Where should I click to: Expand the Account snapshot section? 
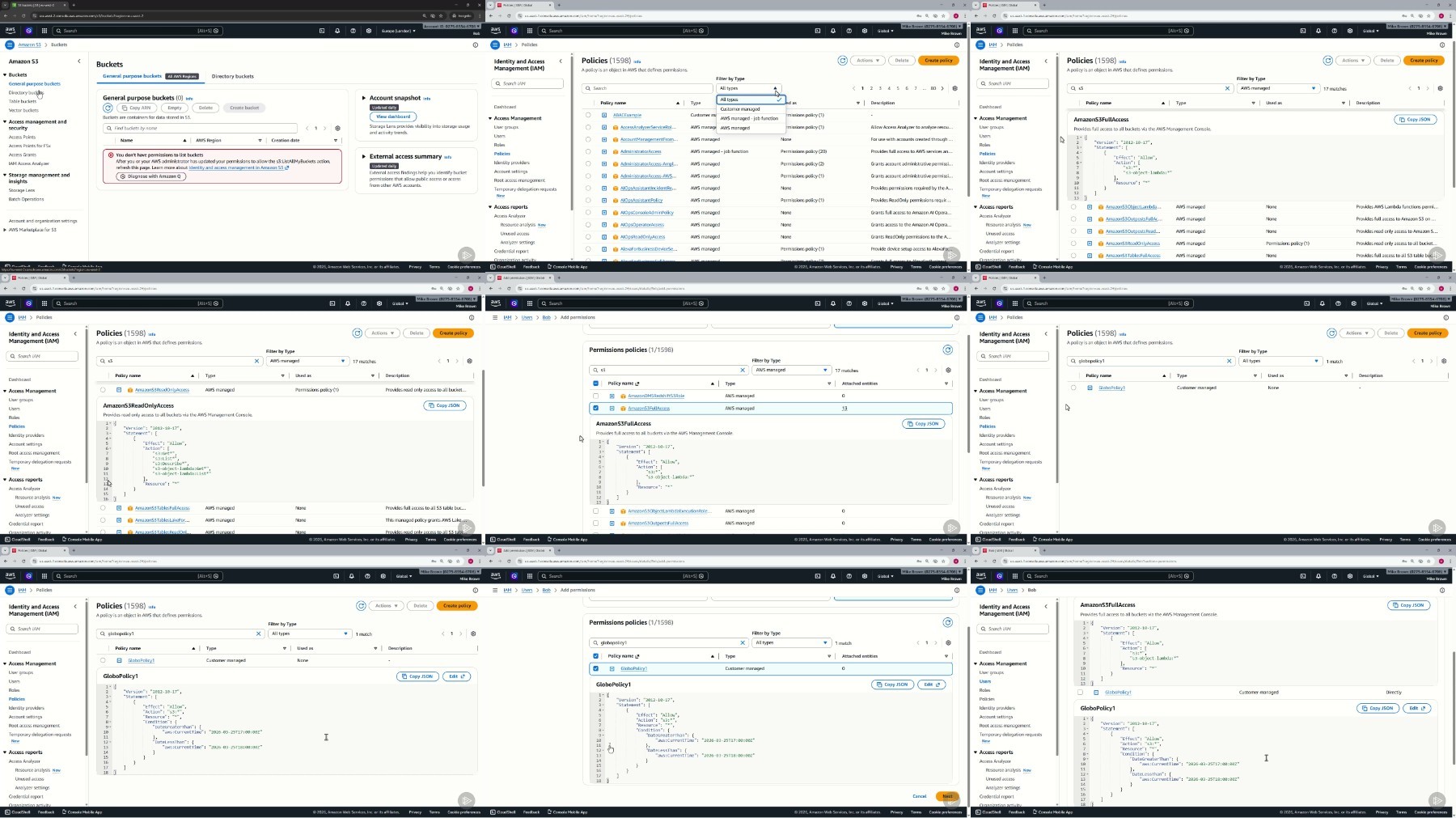pyautogui.click(x=364, y=98)
